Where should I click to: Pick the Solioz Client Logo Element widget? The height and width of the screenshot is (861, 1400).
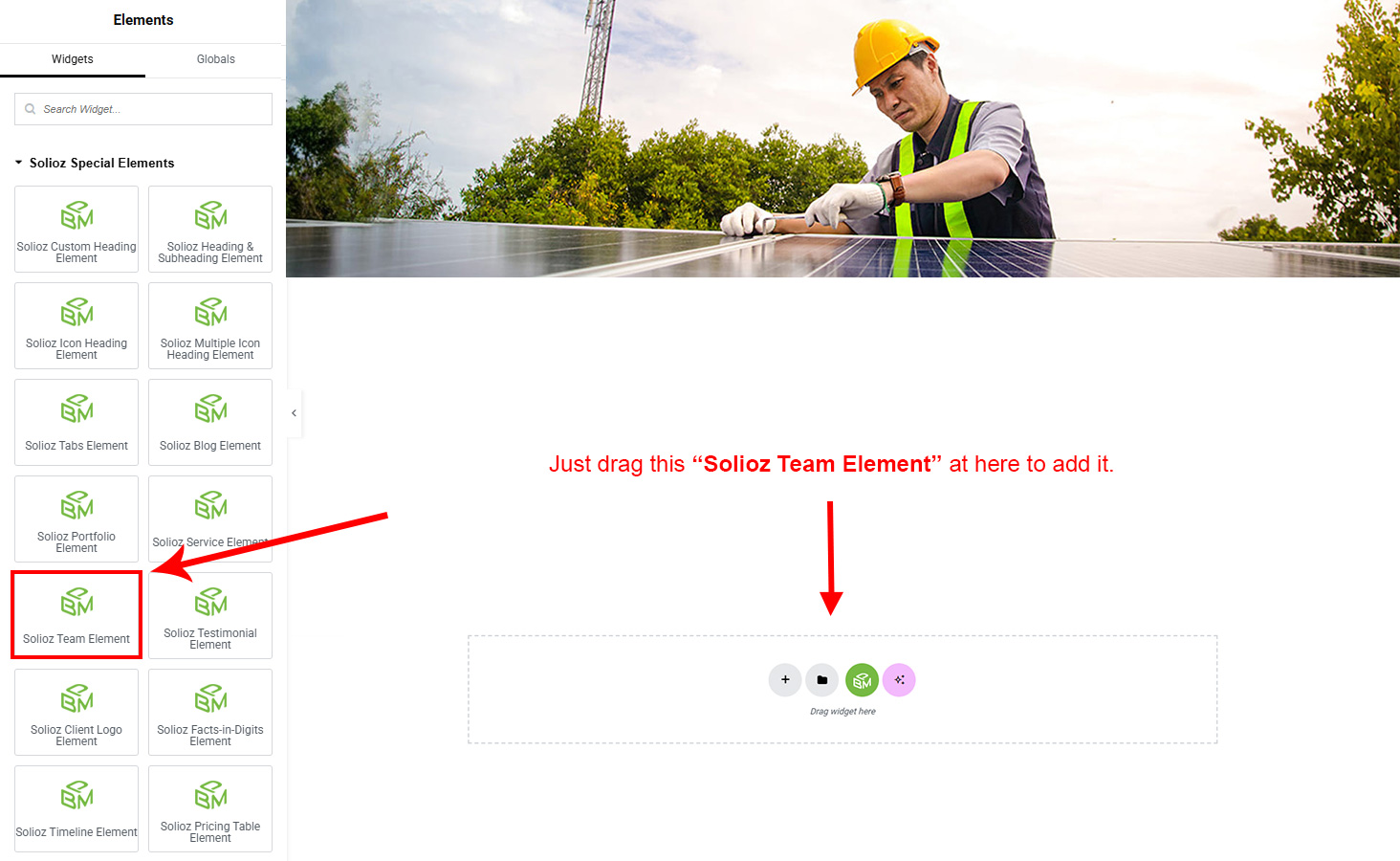click(x=77, y=712)
